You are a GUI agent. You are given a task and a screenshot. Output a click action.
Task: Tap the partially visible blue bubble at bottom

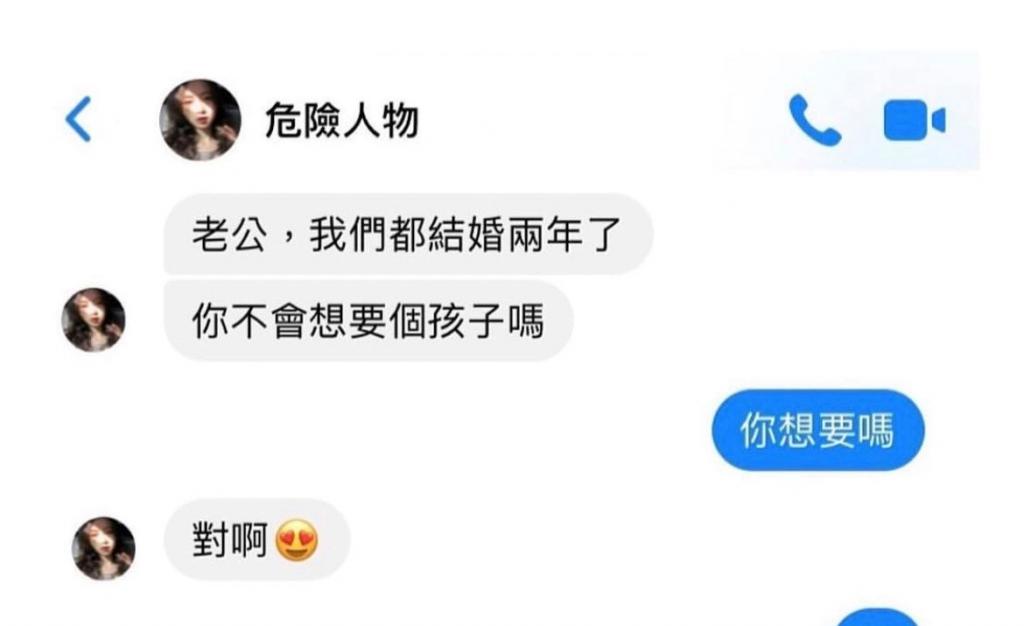point(877,618)
